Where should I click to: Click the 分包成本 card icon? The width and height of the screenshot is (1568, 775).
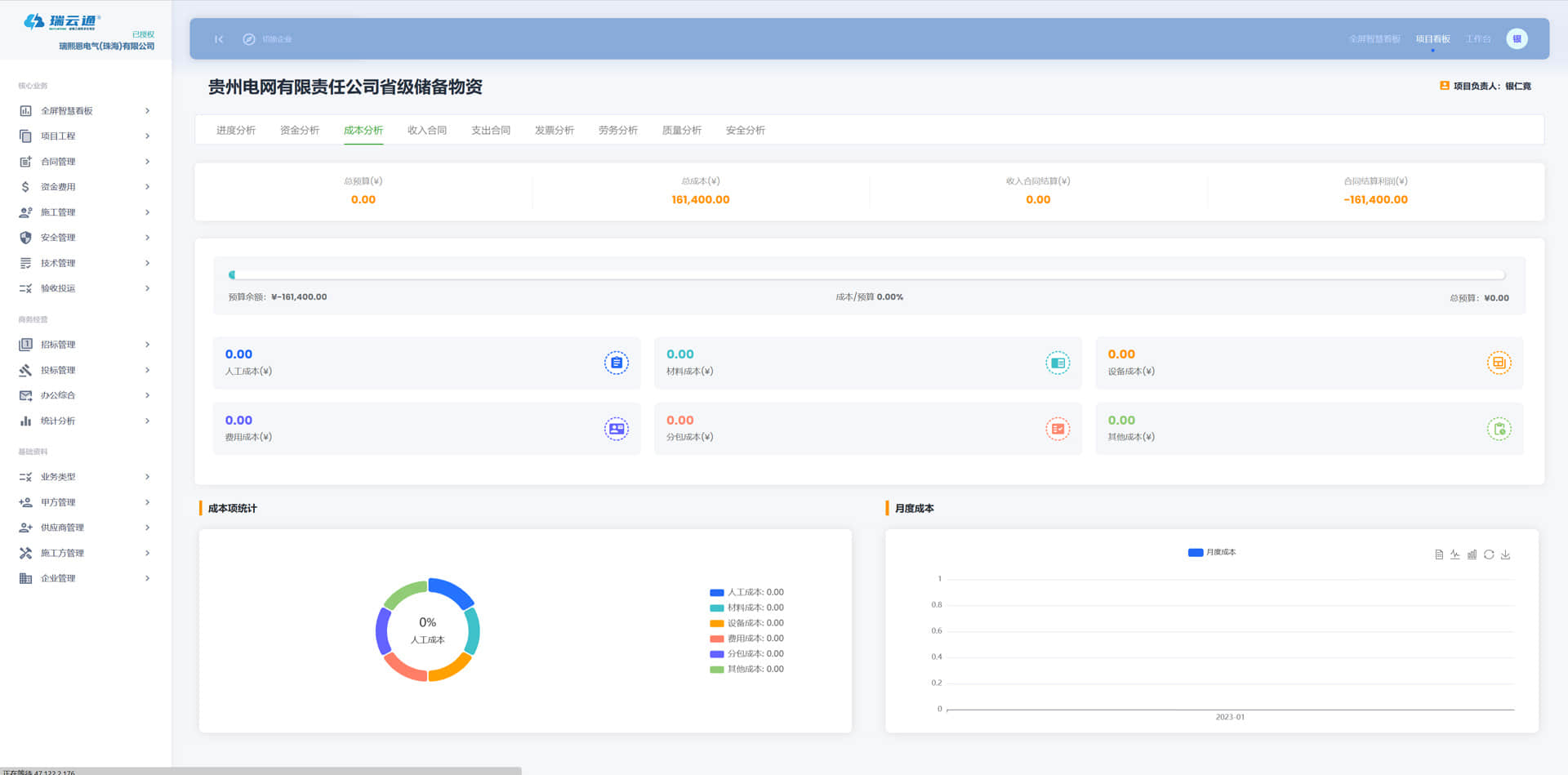pyautogui.click(x=1058, y=429)
